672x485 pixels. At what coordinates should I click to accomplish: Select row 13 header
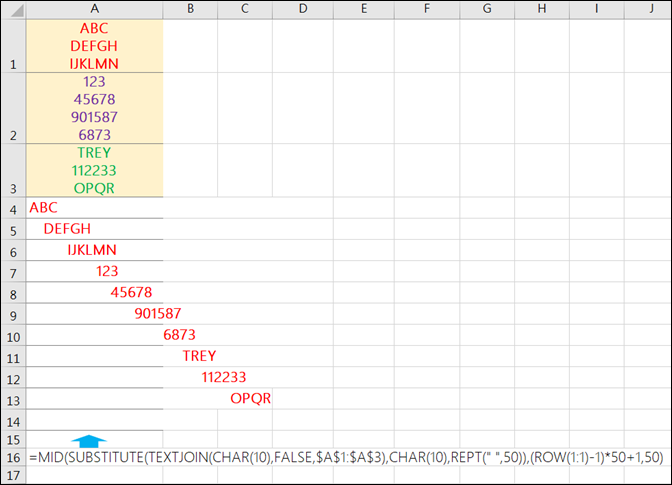point(13,399)
